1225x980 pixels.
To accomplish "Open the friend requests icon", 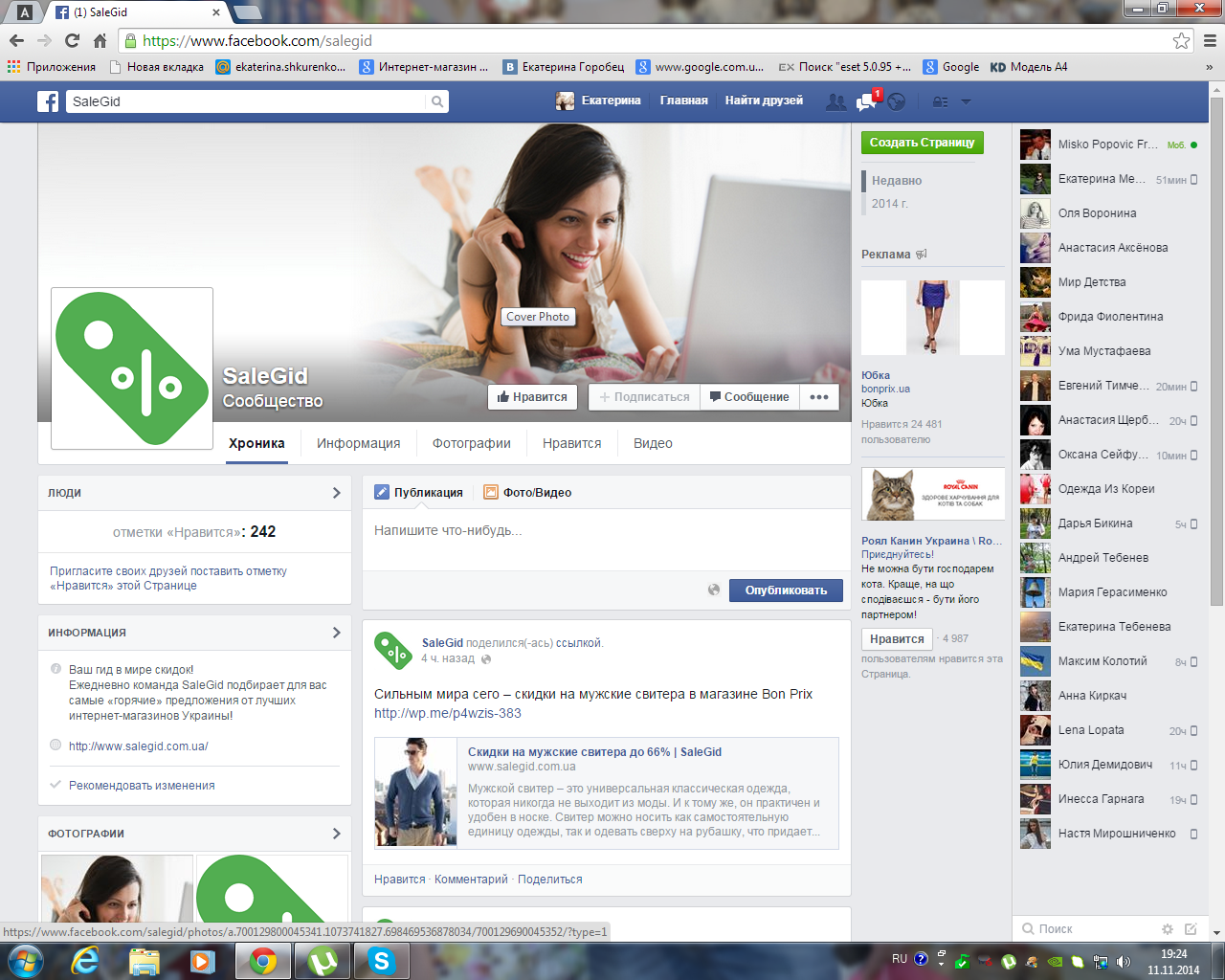I will tap(835, 101).
